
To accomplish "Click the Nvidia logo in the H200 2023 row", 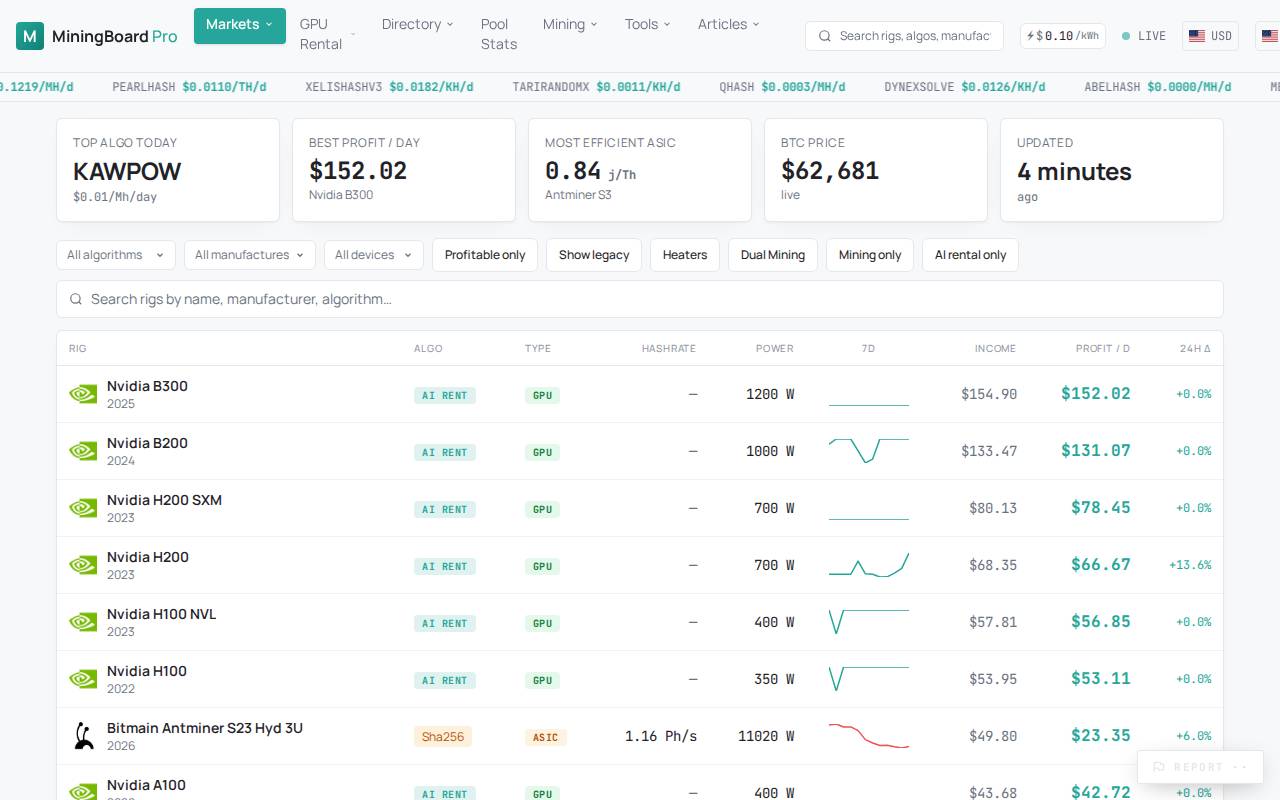I will click(83, 565).
